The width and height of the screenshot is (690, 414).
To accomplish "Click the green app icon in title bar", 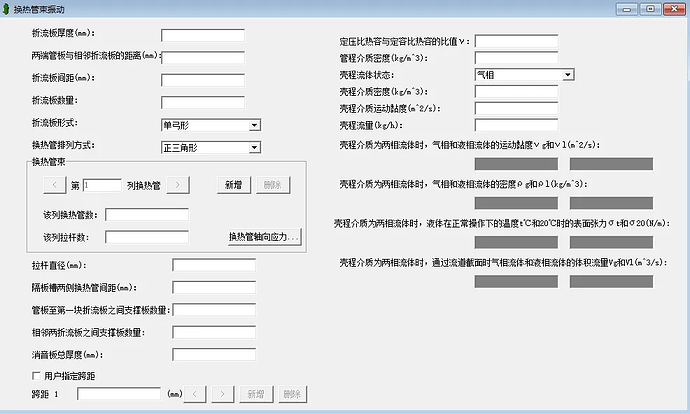I will click(x=6, y=9).
